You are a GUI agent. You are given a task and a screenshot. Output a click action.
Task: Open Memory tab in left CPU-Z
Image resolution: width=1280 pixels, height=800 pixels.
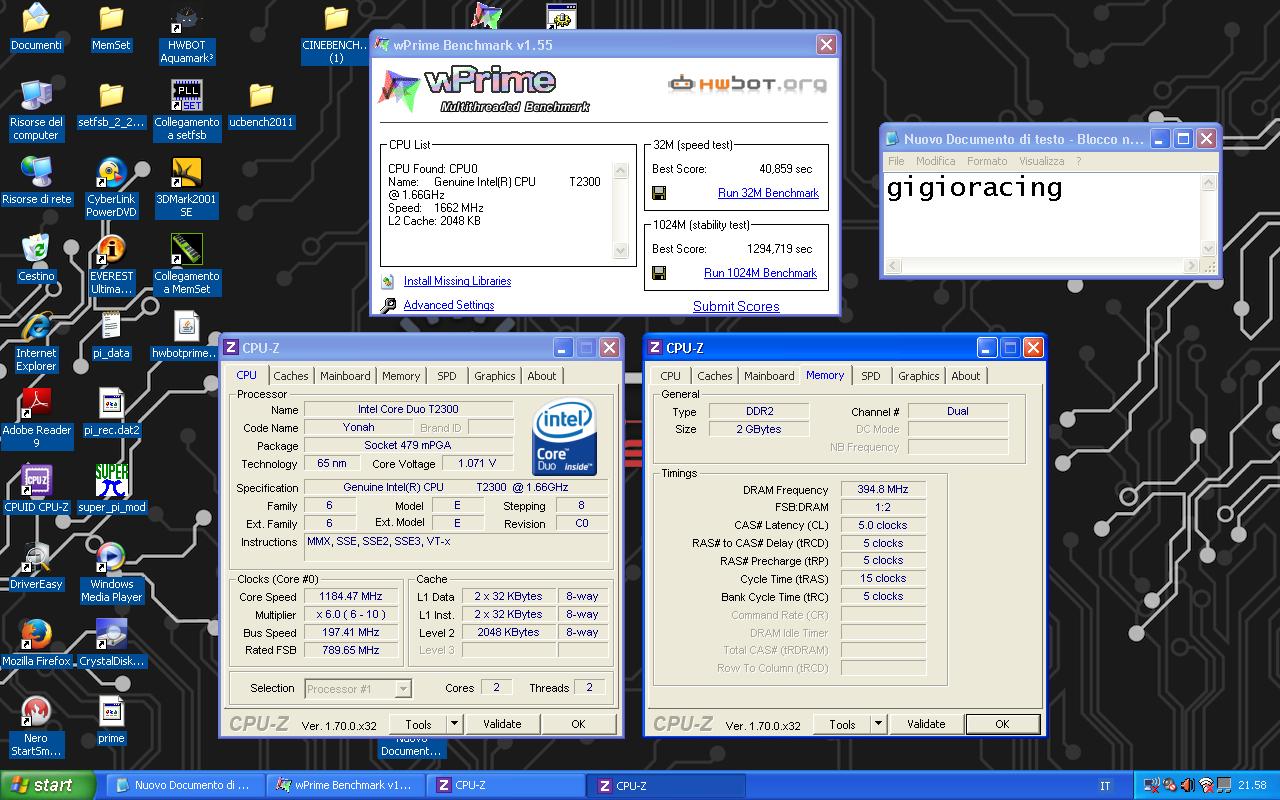(401, 376)
